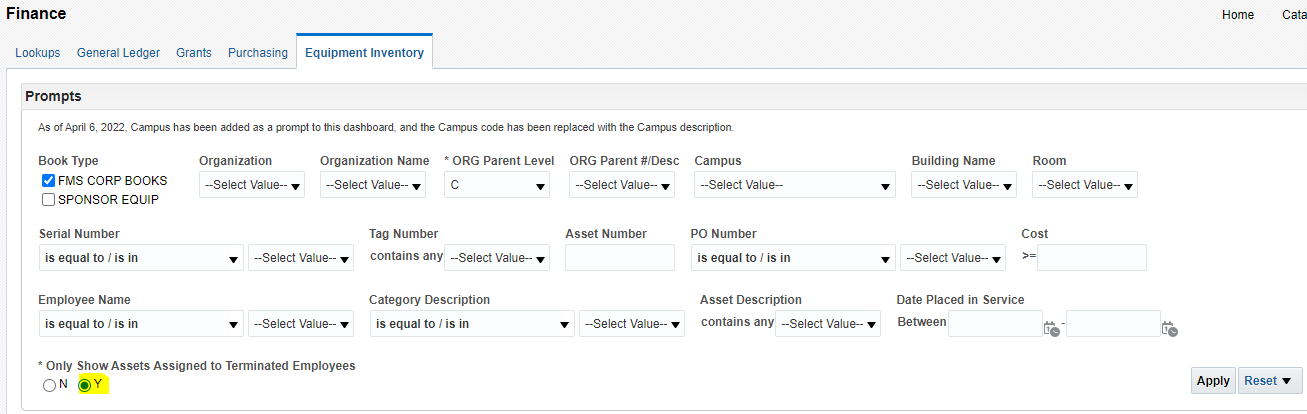The height and width of the screenshot is (414, 1307).
Task: Click the Cost input field
Action: pyautogui.click(x=1091, y=258)
